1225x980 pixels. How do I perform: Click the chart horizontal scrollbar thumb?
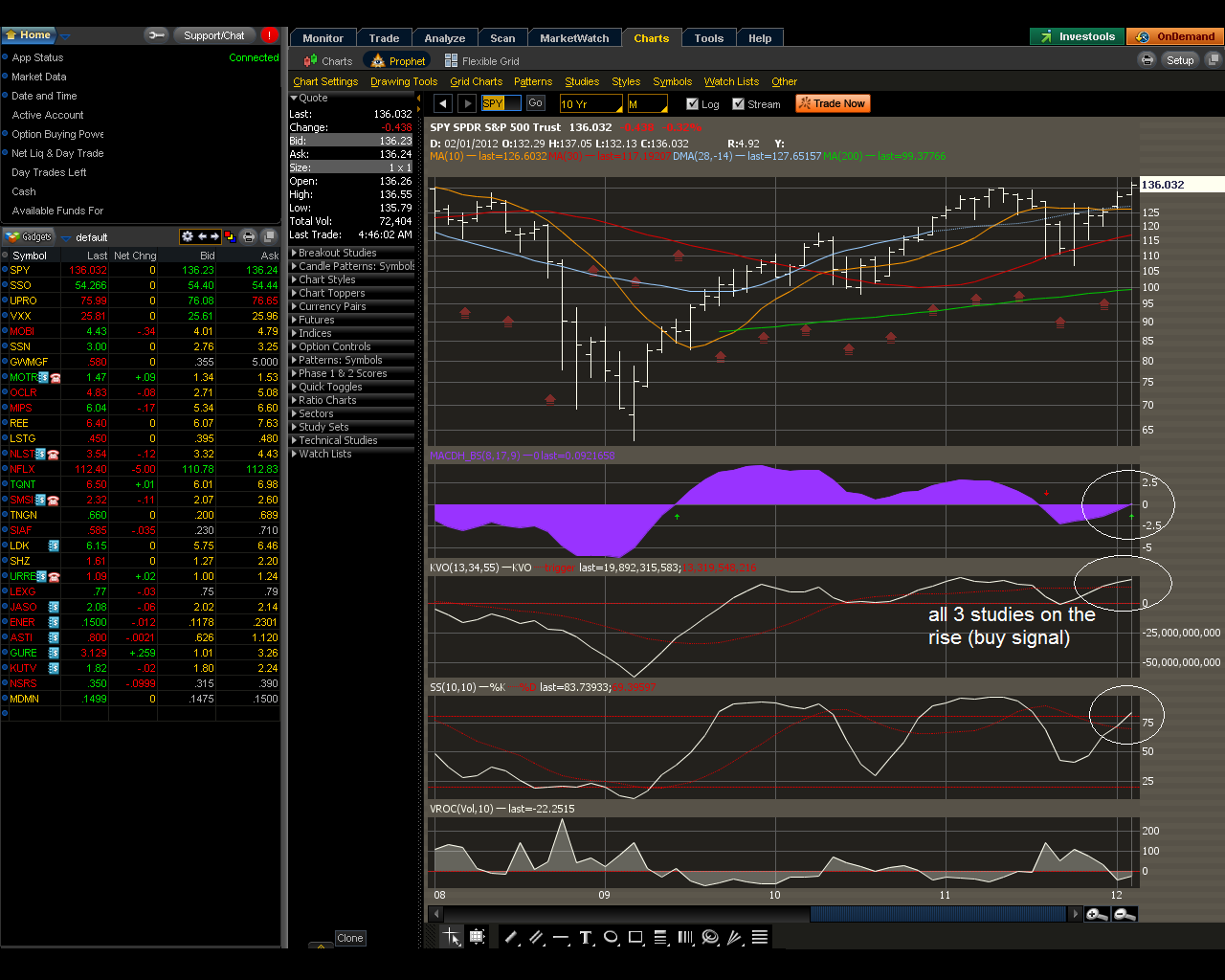[939, 914]
